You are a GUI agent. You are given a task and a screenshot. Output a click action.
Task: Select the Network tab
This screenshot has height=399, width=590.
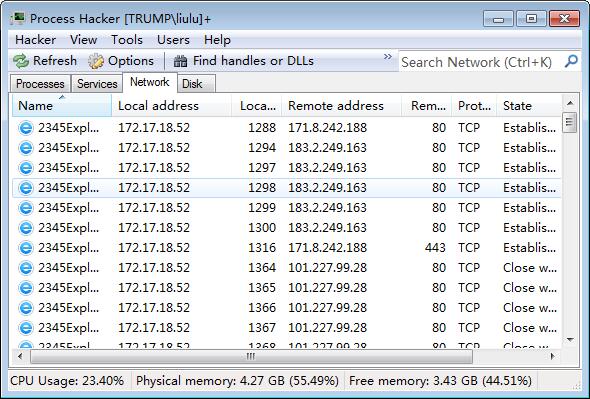pos(150,82)
